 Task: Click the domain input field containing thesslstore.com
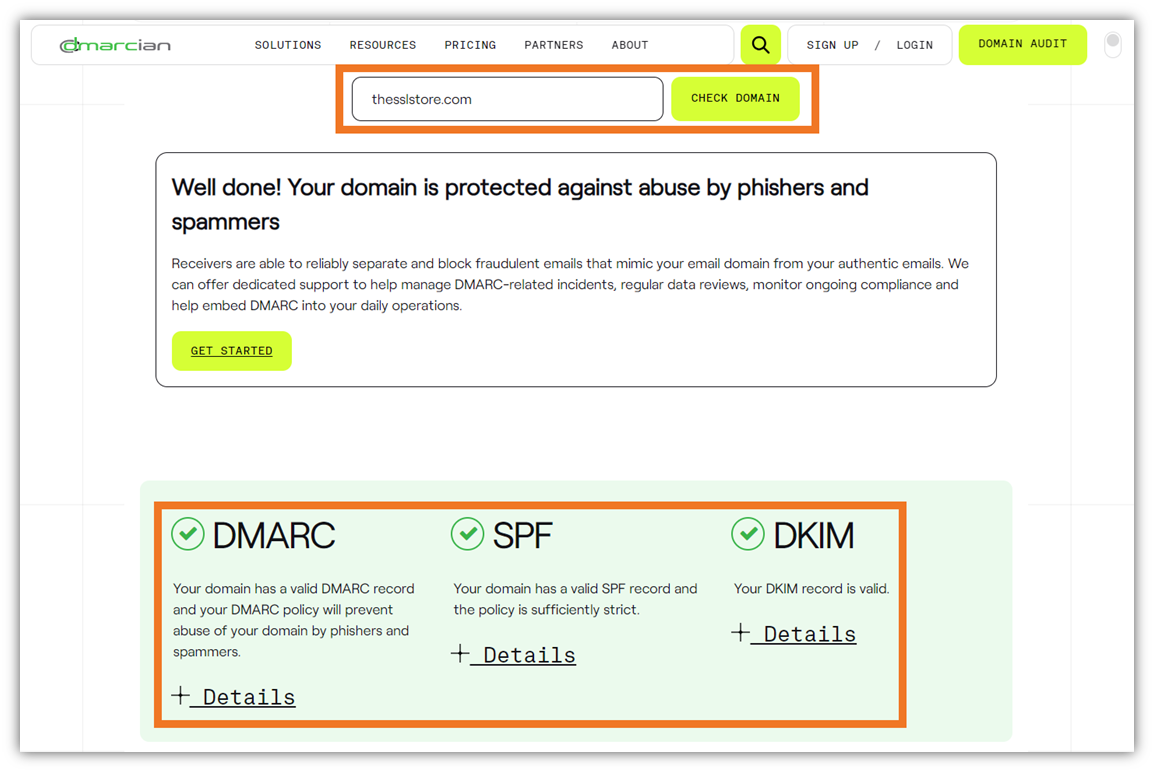click(x=507, y=98)
